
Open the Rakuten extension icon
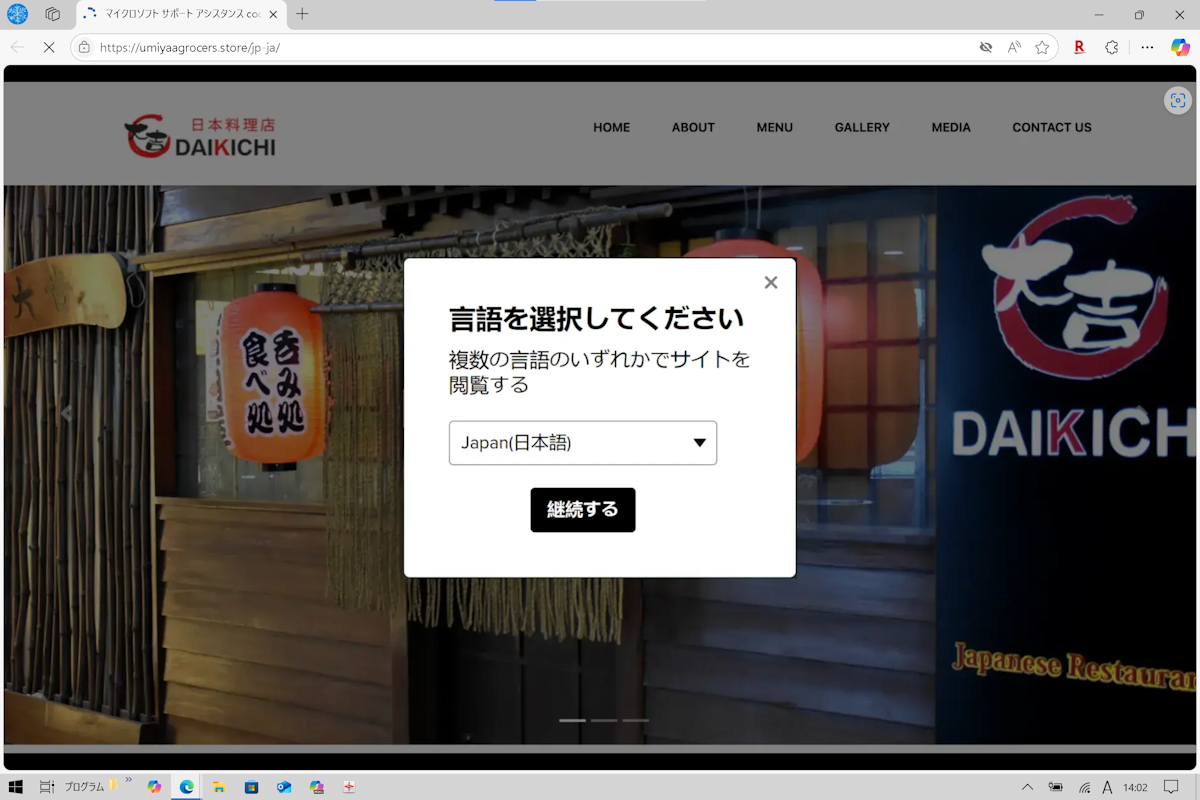tap(1079, 47)
